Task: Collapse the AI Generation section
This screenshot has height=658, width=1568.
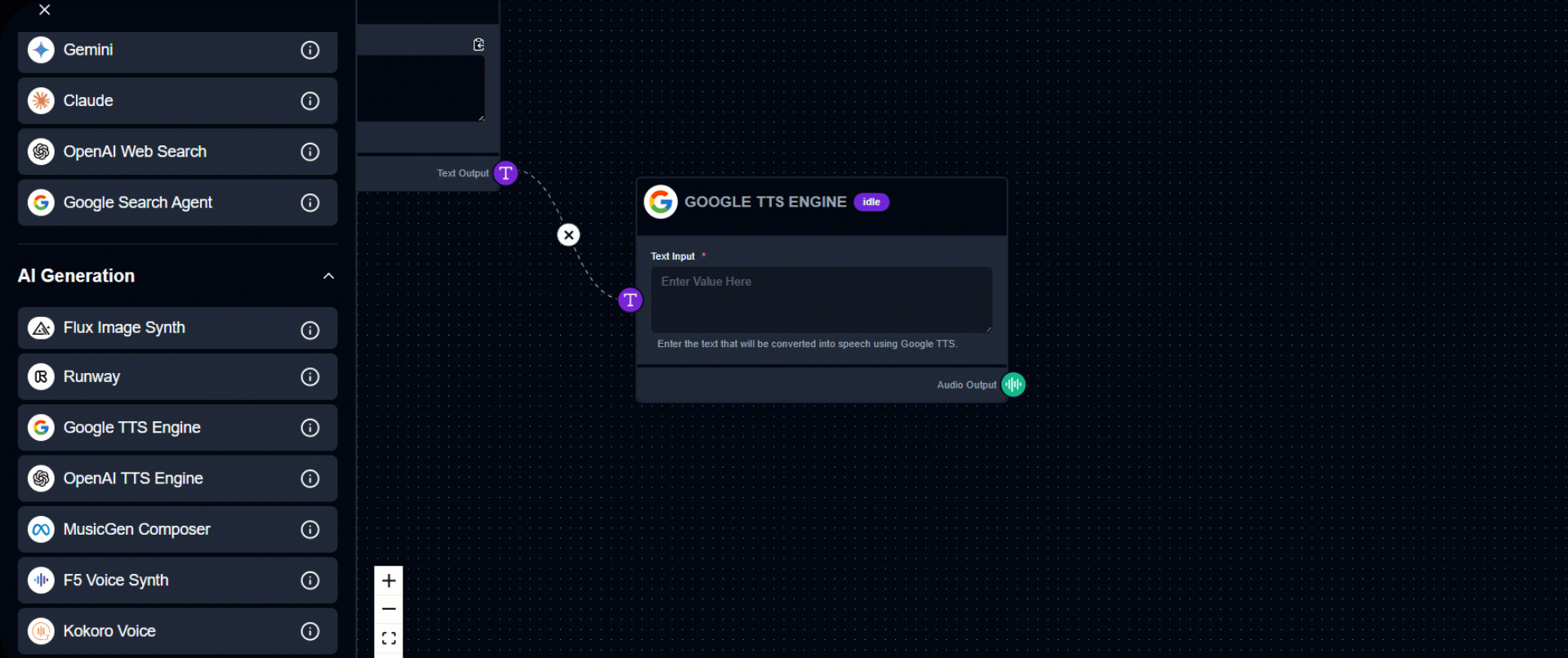Action: (x=328, y=276)
